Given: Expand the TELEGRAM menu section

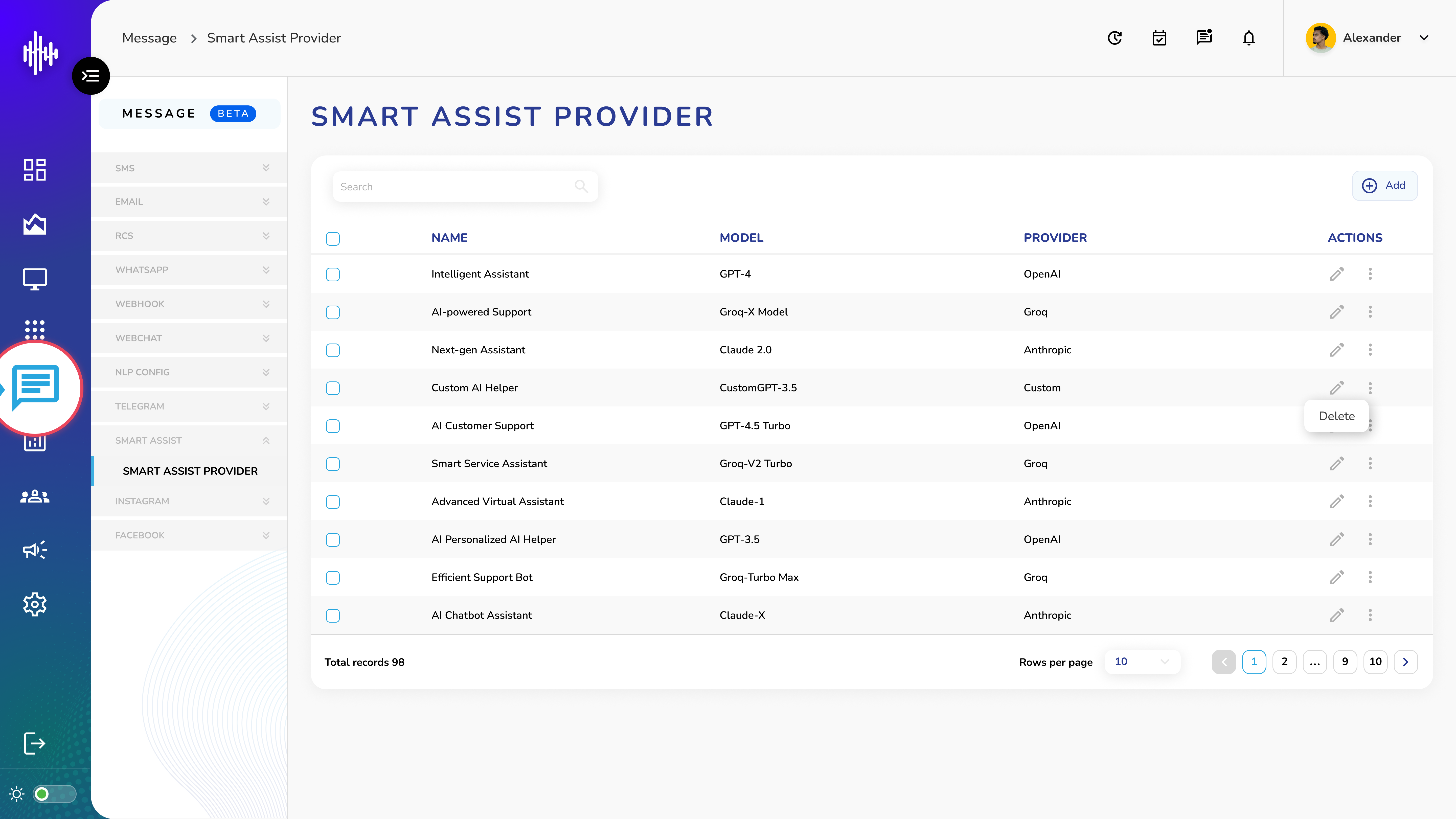Looking at the screenshot, I should pos(189,406).
